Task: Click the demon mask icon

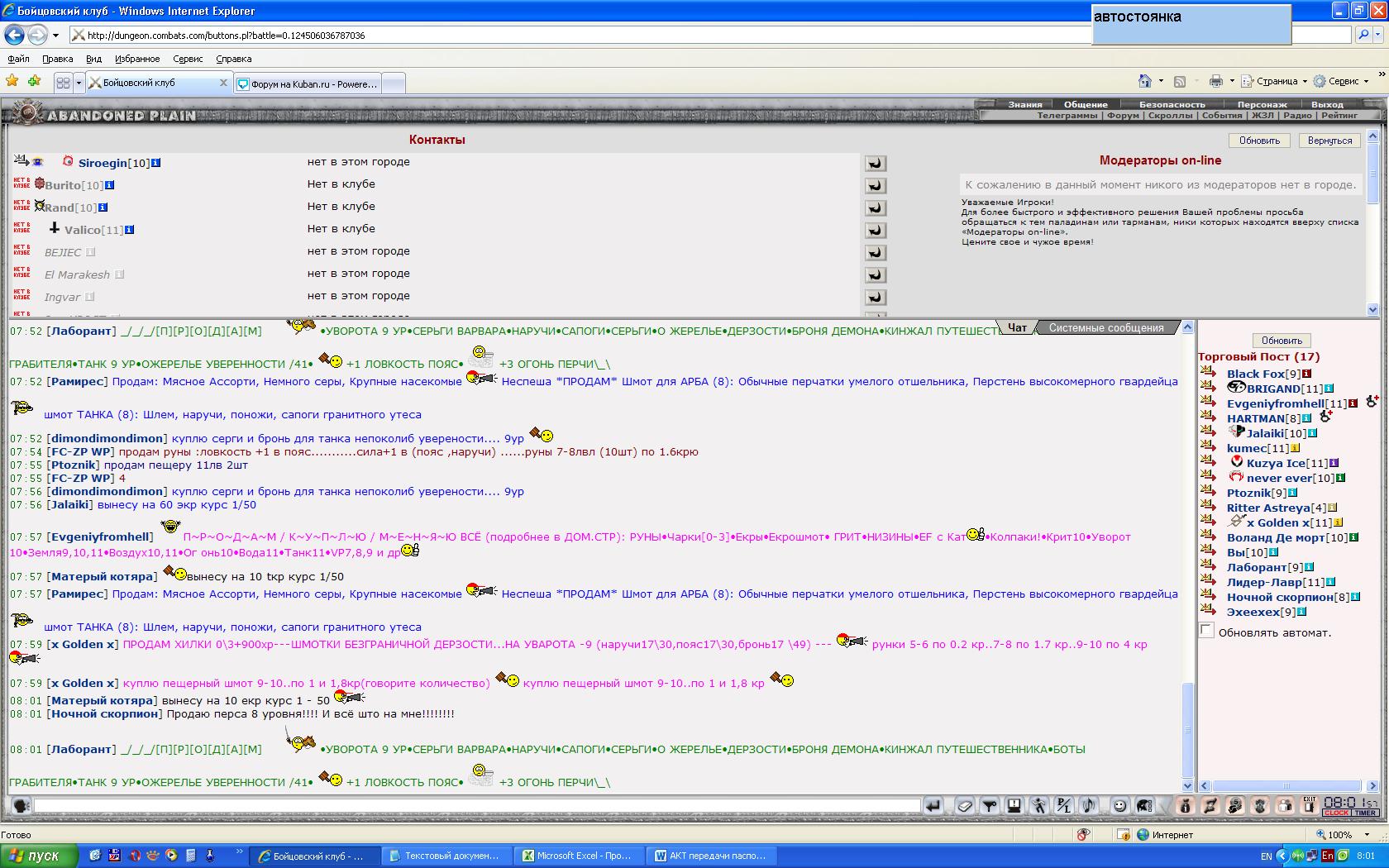Action: pos(1259,805)
